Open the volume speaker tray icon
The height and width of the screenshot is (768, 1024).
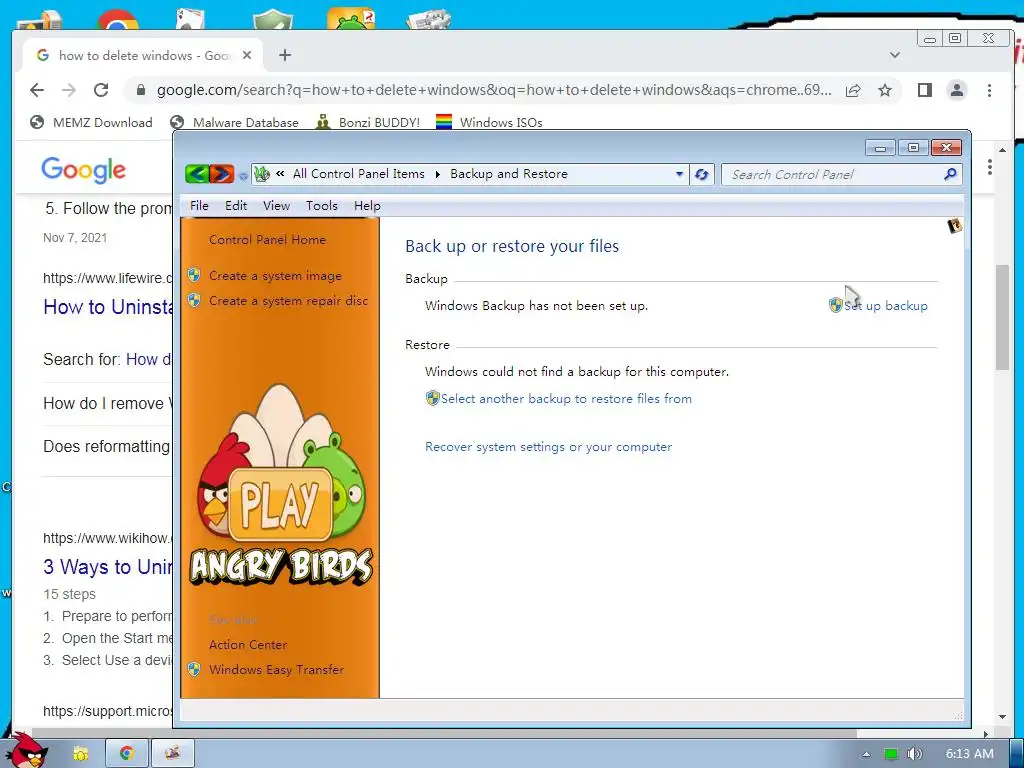(914, 754)
